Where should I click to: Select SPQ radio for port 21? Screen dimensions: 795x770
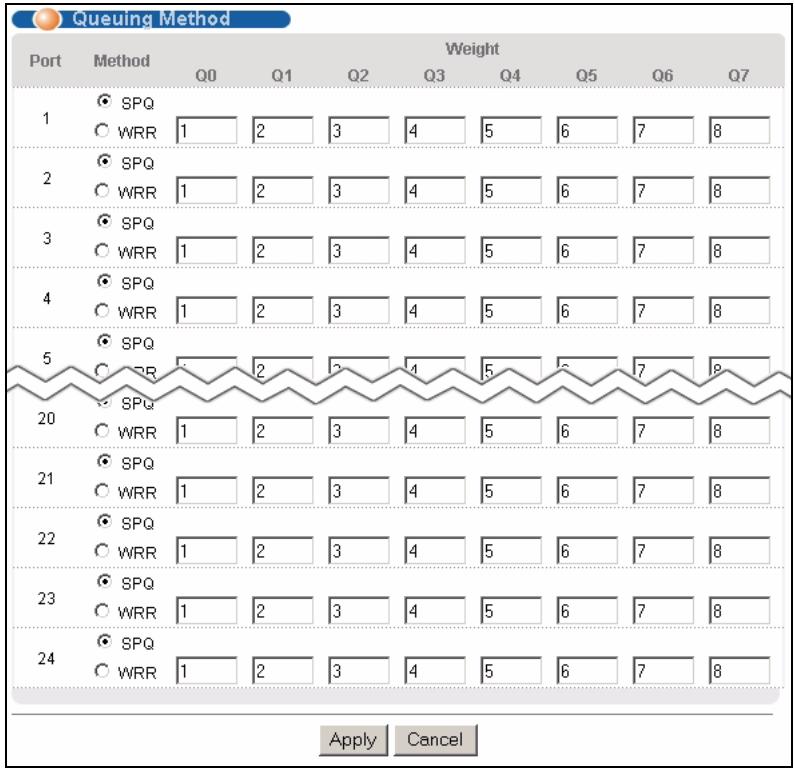(104, 461)
